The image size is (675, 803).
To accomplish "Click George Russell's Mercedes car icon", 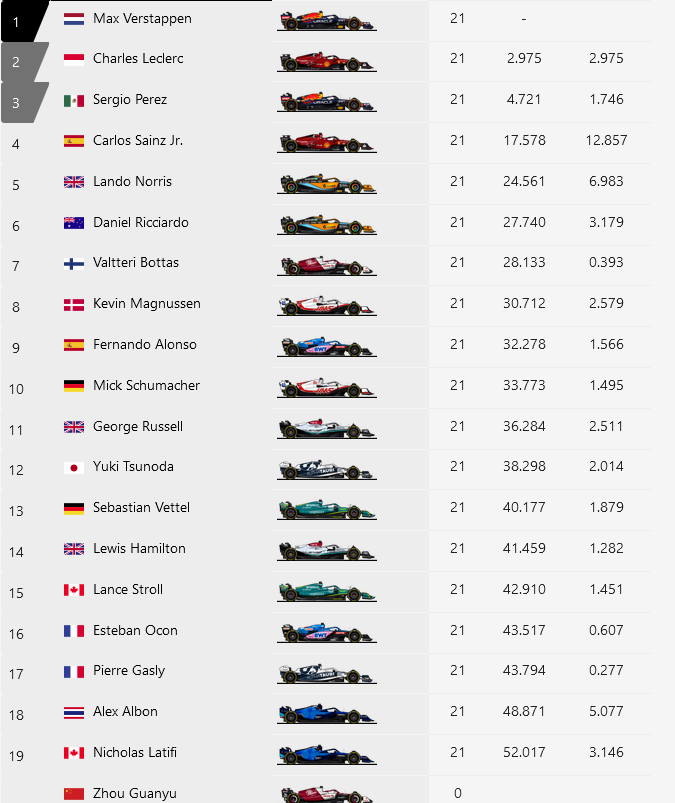I will coord(328,427).
